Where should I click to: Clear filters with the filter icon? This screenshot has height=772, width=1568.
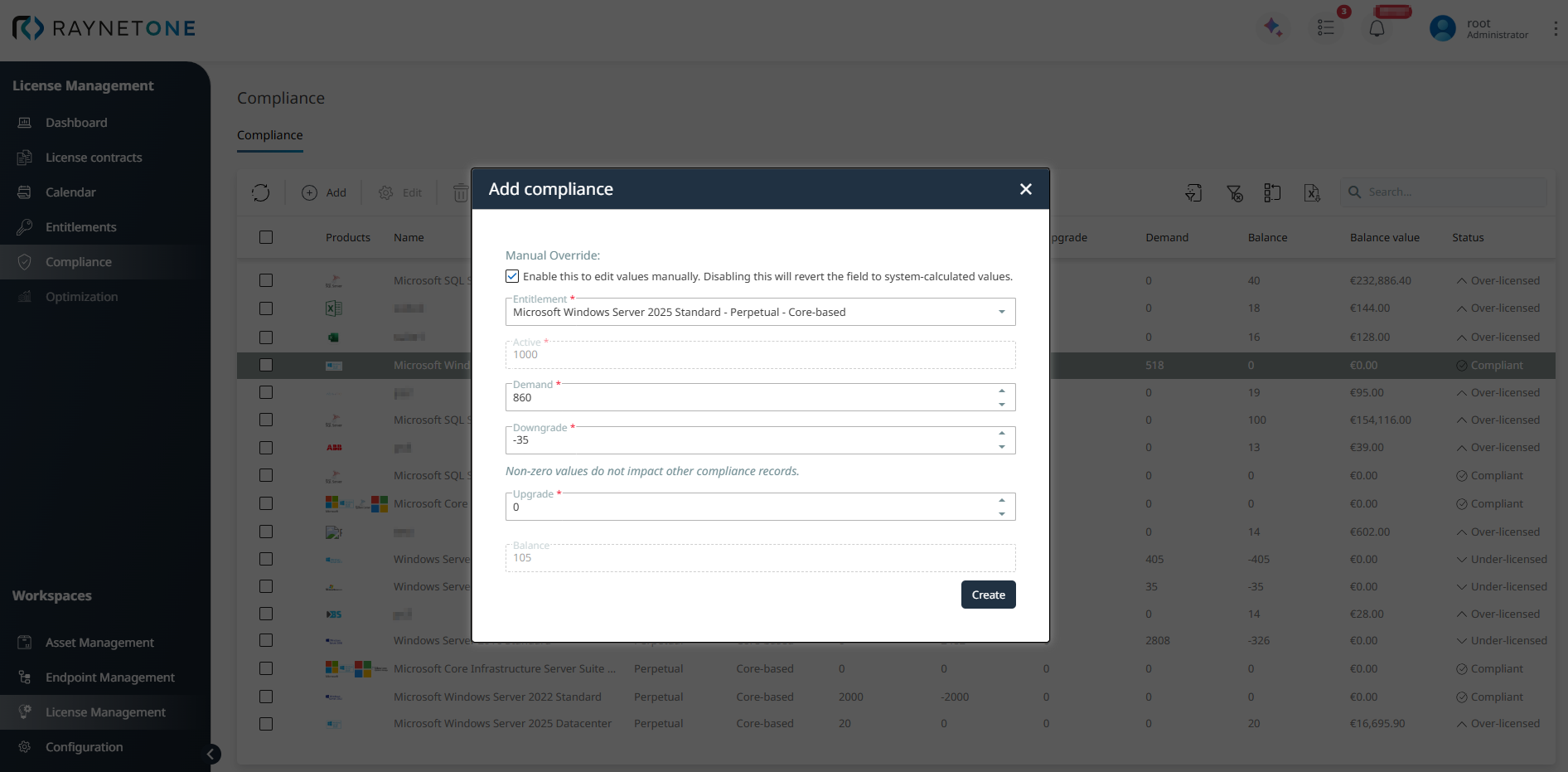1234,192
